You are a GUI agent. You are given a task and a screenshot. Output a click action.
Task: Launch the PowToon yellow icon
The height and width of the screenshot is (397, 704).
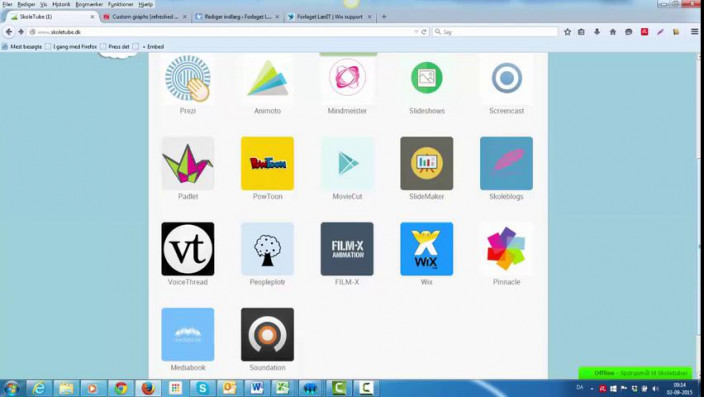pyautogui.click(x=268, y=163)
